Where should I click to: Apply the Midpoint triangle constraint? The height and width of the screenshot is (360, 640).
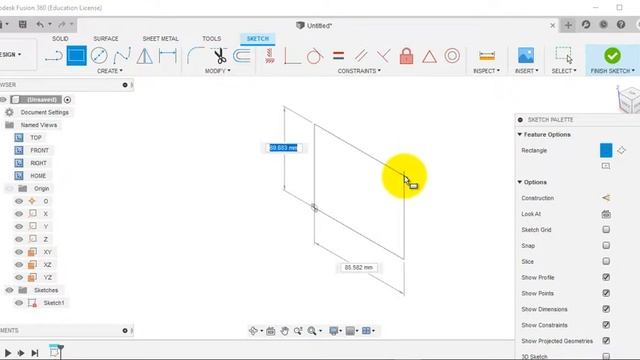click(x=429, y=56)
